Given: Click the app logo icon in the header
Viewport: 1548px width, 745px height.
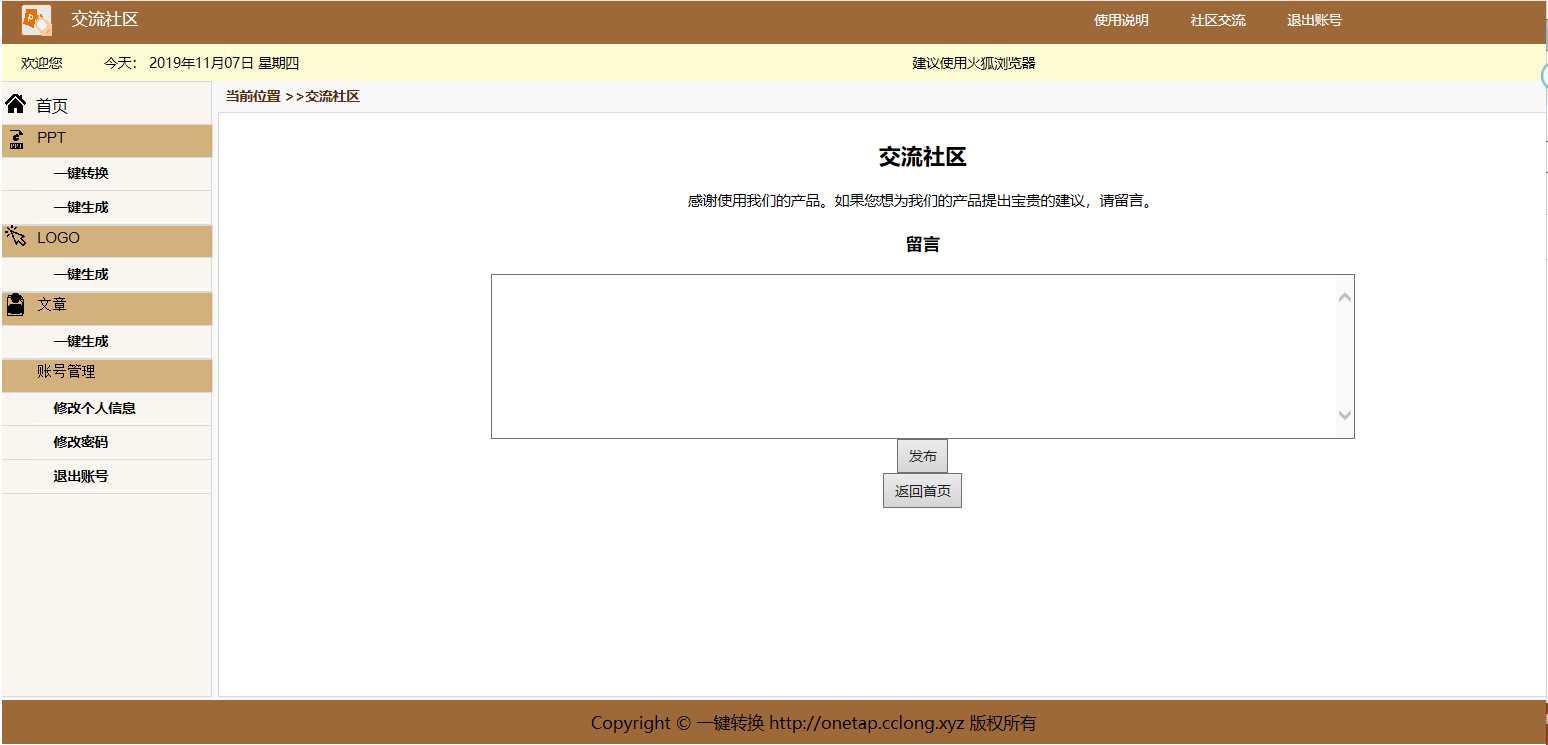Looking at the screenshot, I should tap(37, 20).
